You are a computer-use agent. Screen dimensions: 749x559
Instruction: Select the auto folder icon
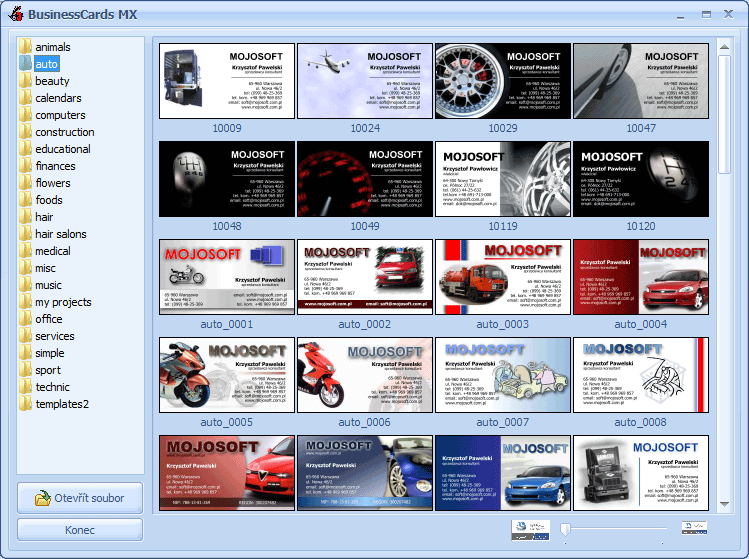click(25, 64)
